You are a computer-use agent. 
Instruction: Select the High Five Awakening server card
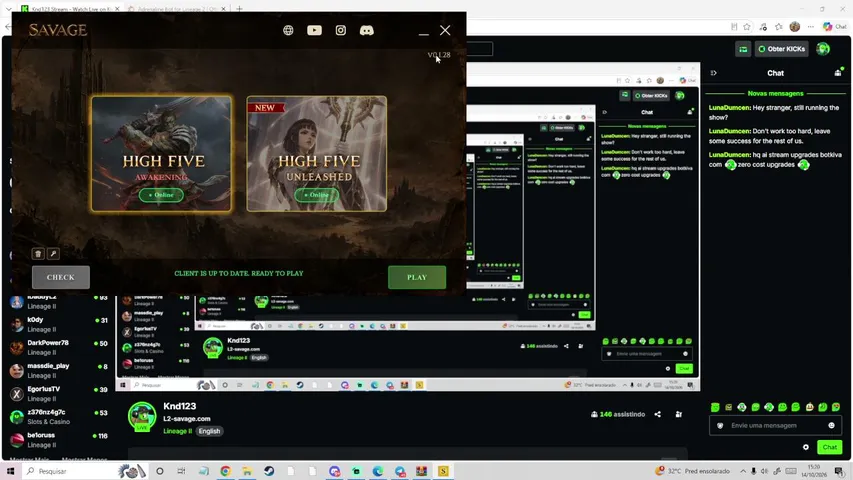pos(162,153)
